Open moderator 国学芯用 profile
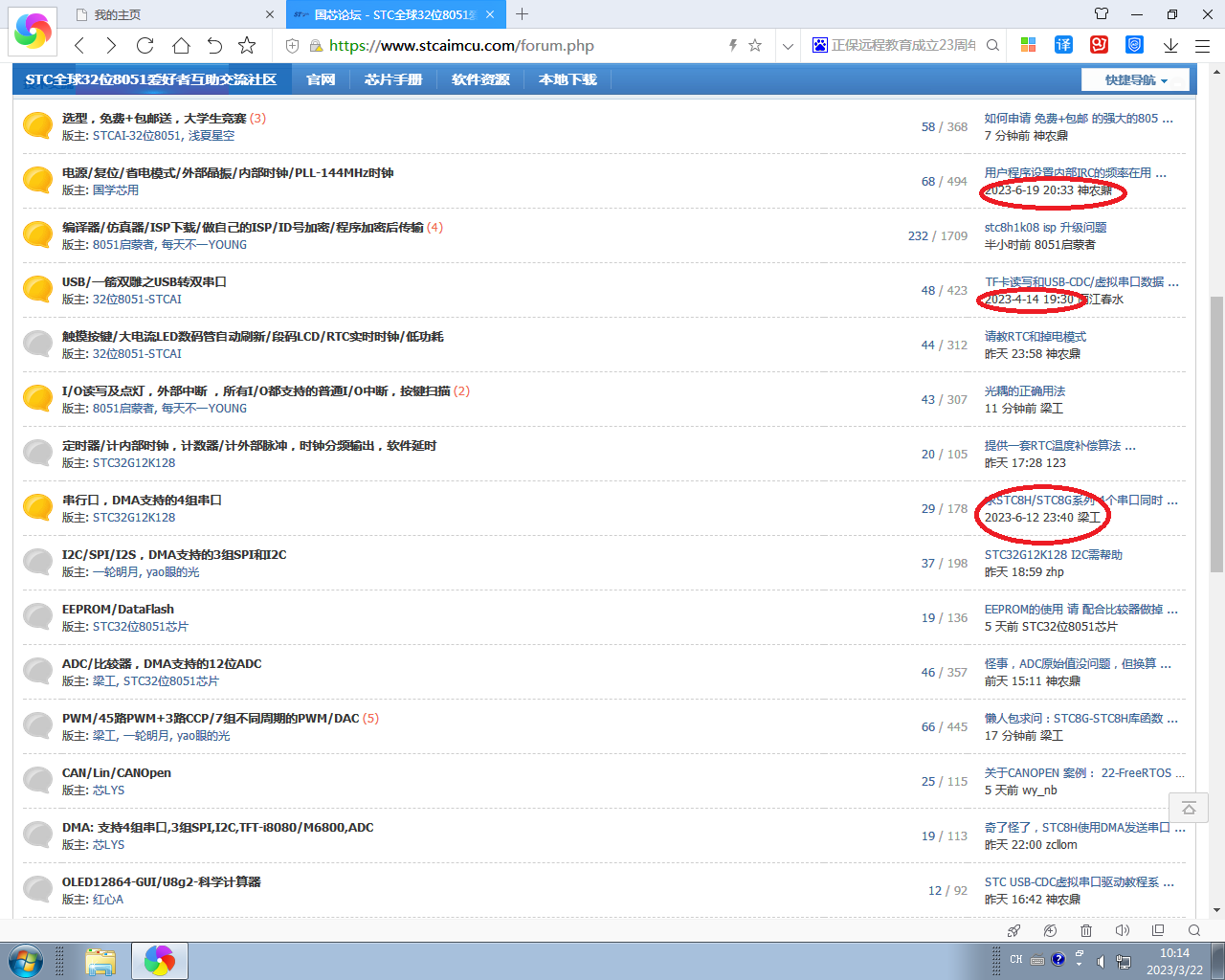This screenshot has width=1225, height=980. (116, 189)
